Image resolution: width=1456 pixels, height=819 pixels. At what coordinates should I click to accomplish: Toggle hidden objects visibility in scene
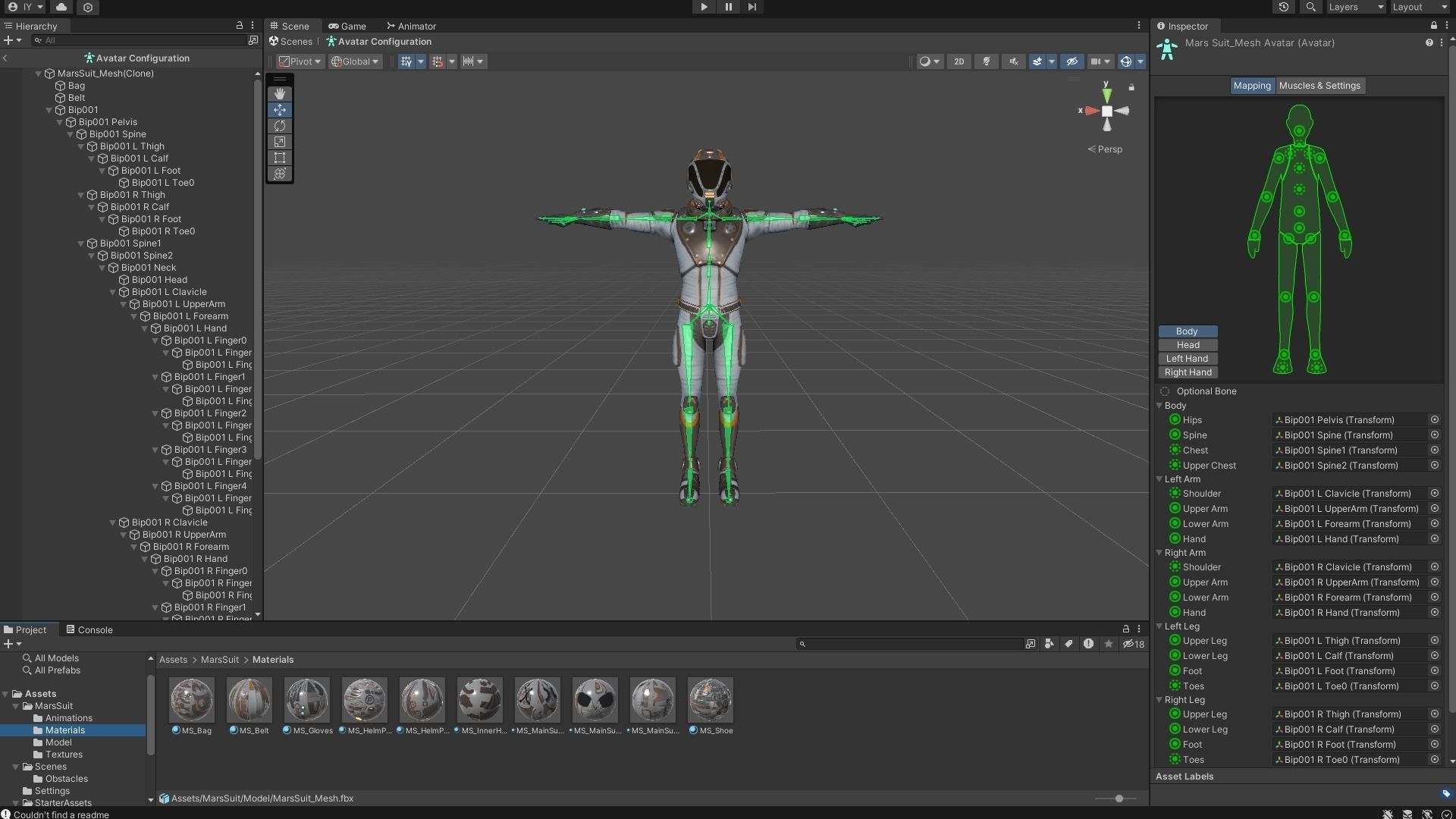[1072, 61]
